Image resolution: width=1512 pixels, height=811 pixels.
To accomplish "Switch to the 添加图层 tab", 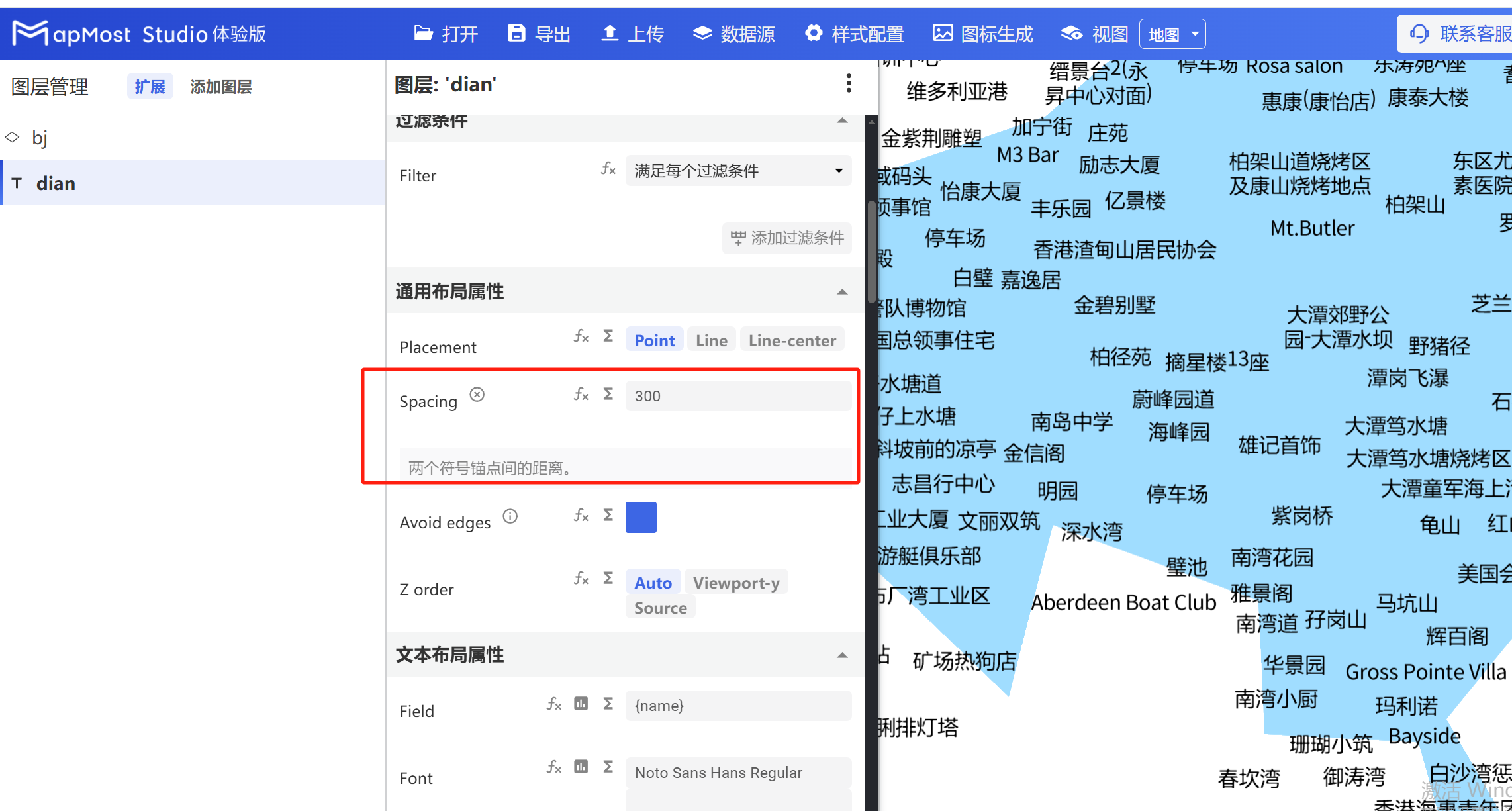I will point(221,86).
